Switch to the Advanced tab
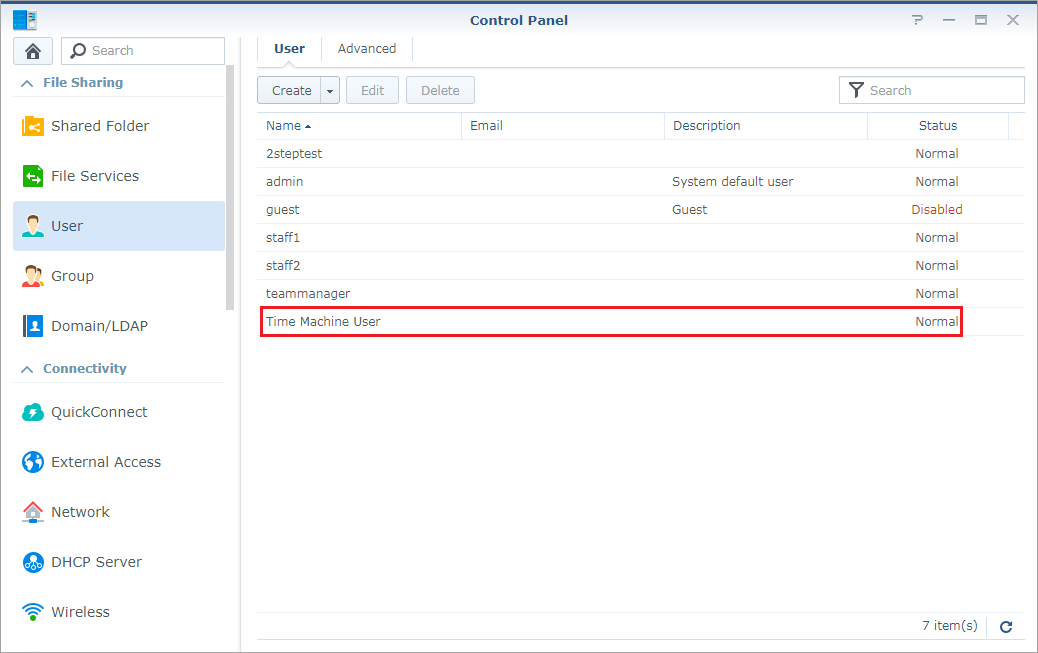 pos(367,49)
